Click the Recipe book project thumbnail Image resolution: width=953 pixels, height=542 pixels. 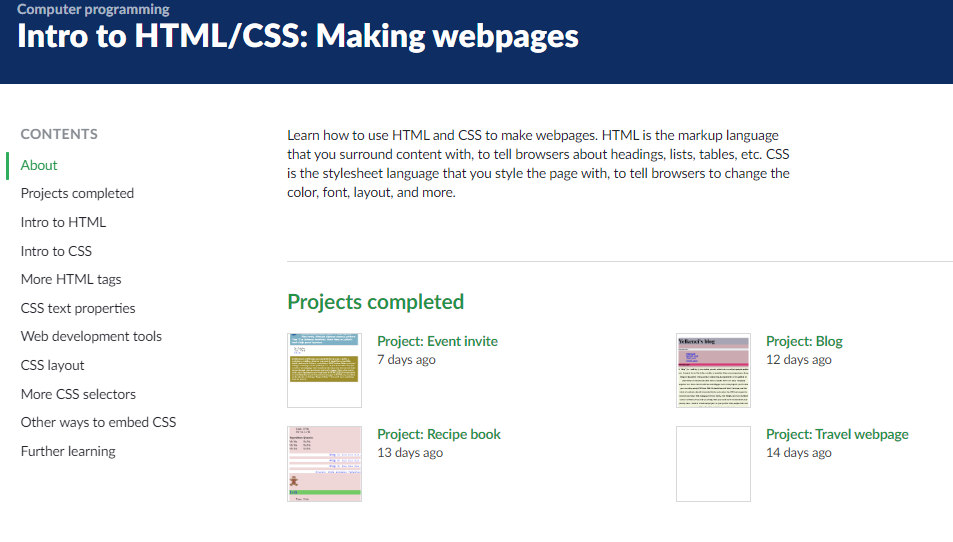click(325, 464)
